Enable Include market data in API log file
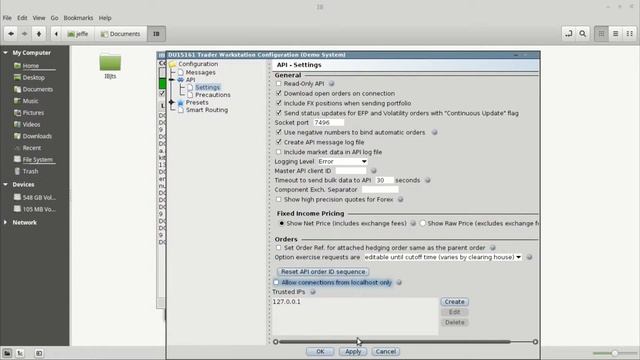Viewport: 640px width, 360px height. point(279,152)
